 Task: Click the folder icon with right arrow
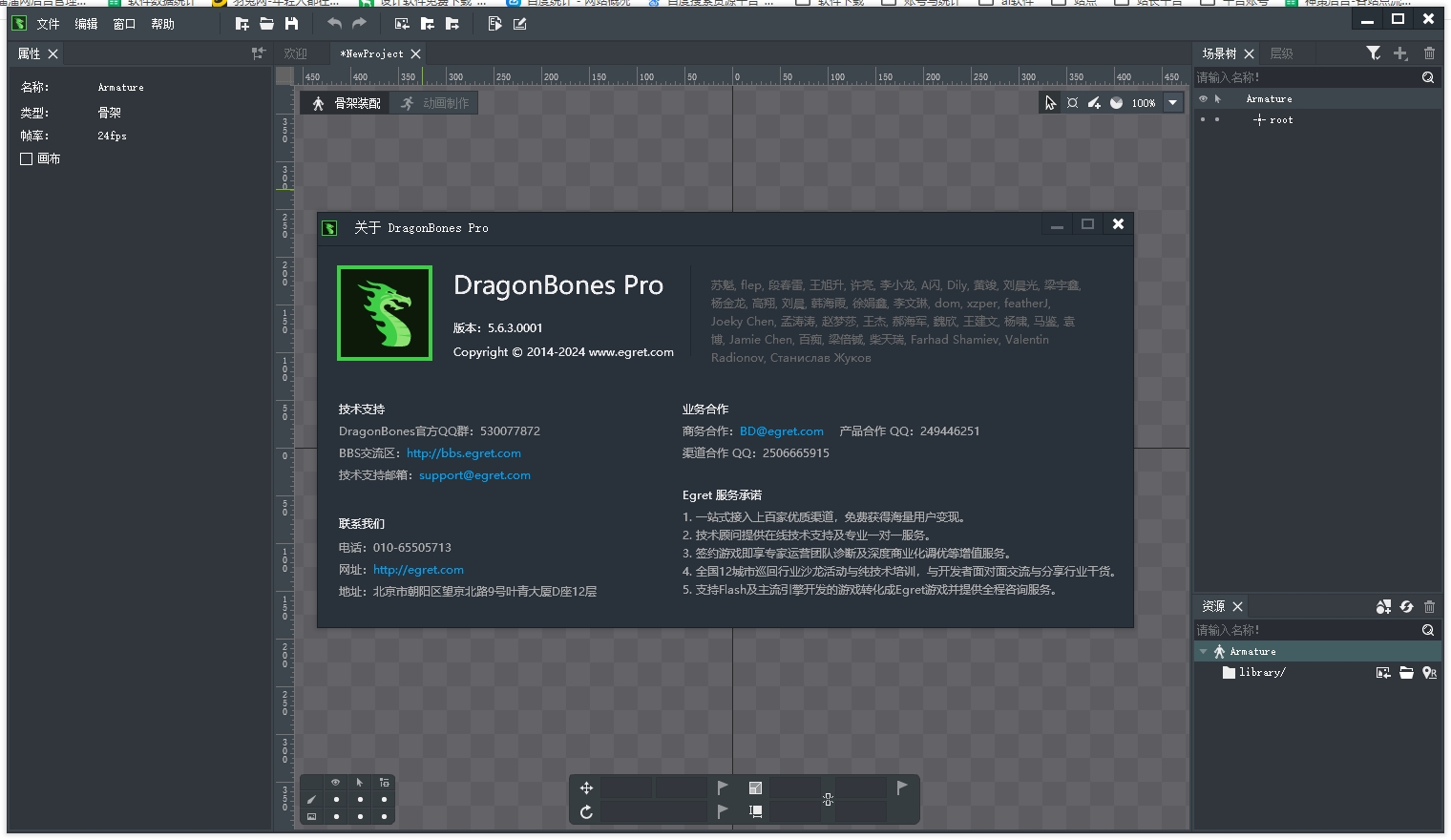pos(452,24)
